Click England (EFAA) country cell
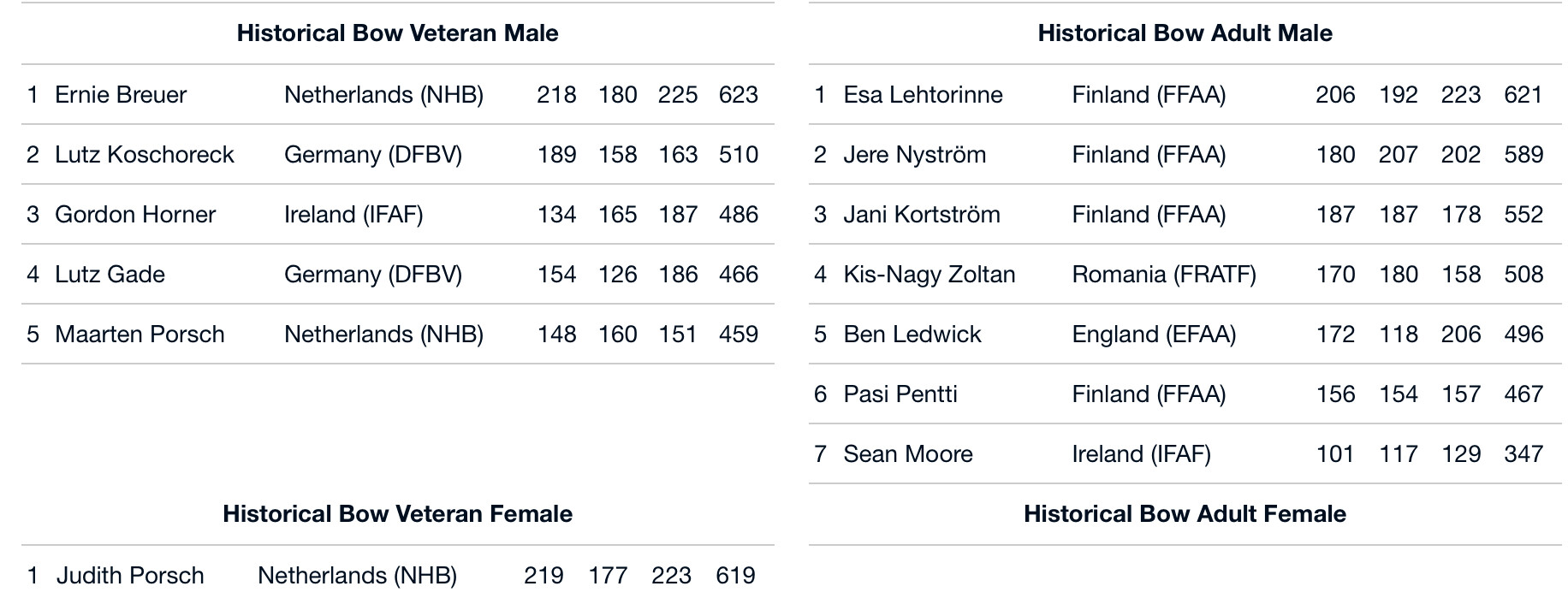 point(1154,335)
